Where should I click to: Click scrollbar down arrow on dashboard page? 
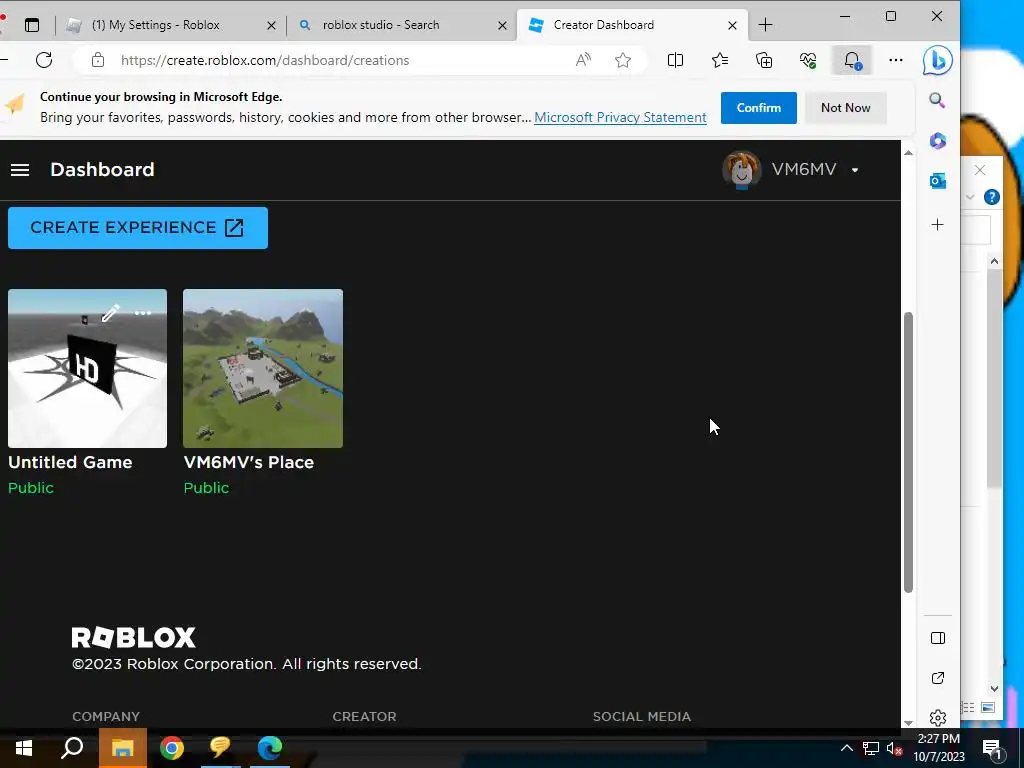[908, 722]
